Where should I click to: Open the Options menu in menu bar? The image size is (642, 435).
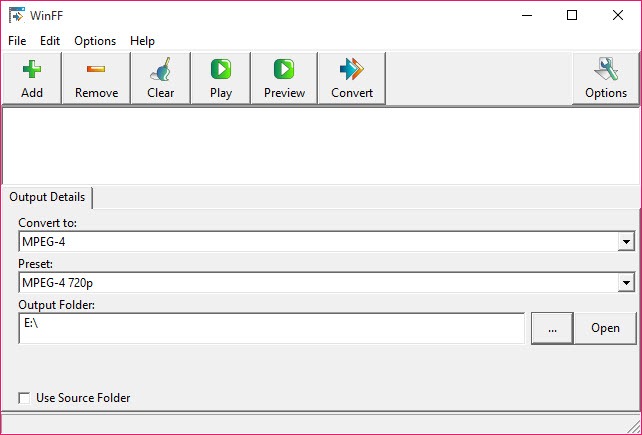(x=95, y=41)
